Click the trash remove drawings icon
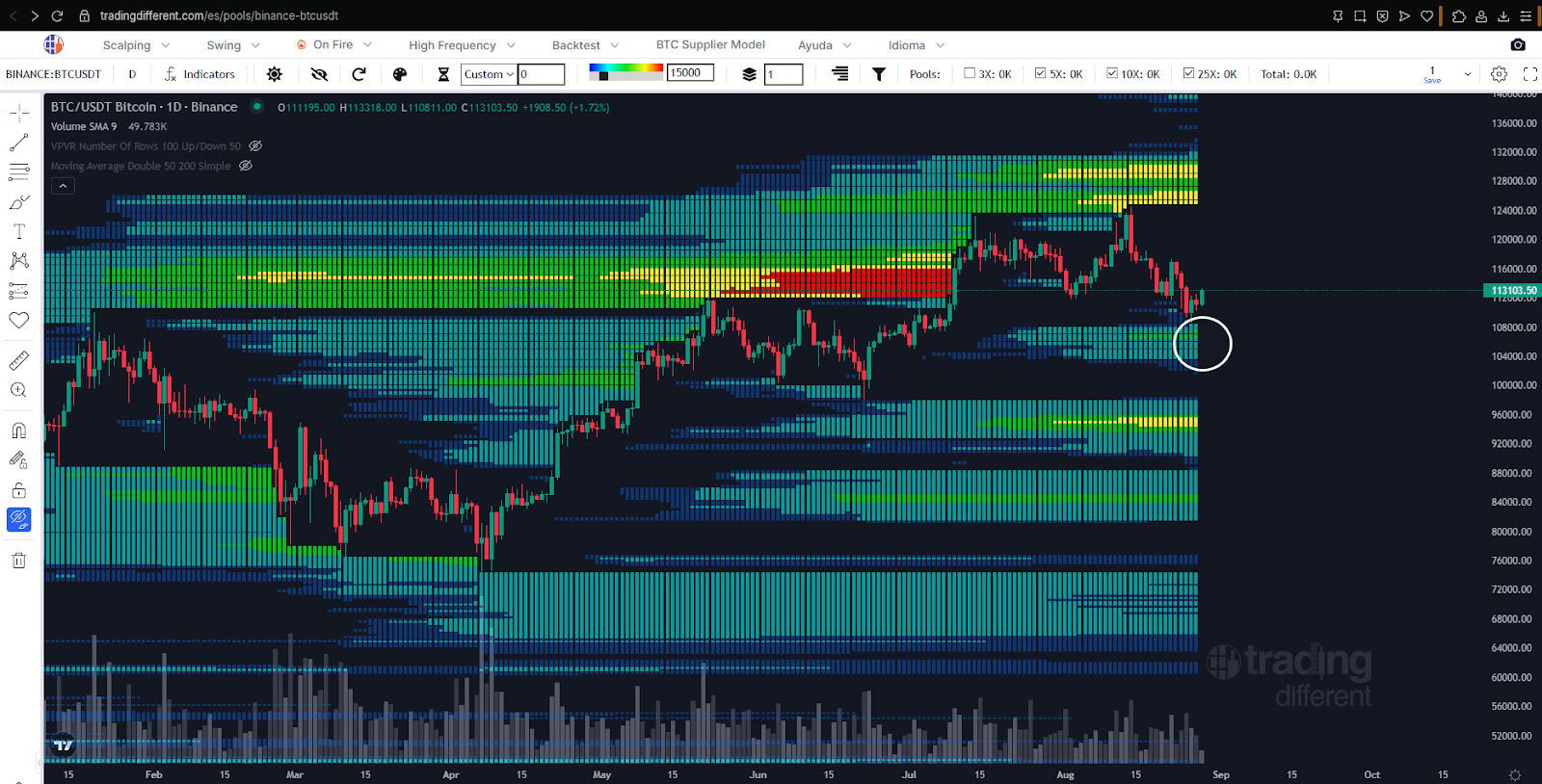Image resolution: width=1542 pixels, height=784 pixels. click(18, 561)
